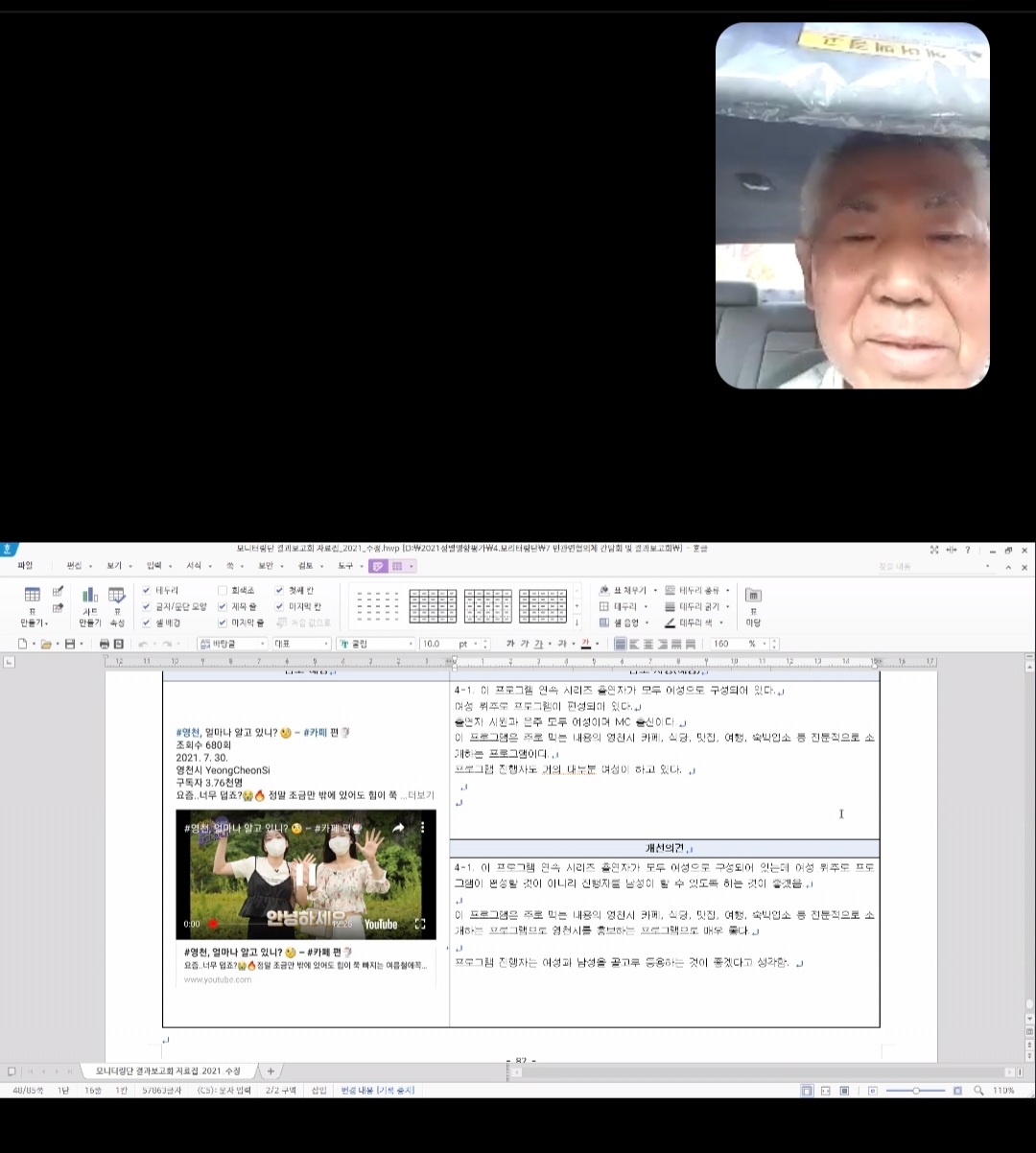Open the 서식 menu
Image resolution: width=1036 pixels, height=1153 pixels.
pos(193,566)
